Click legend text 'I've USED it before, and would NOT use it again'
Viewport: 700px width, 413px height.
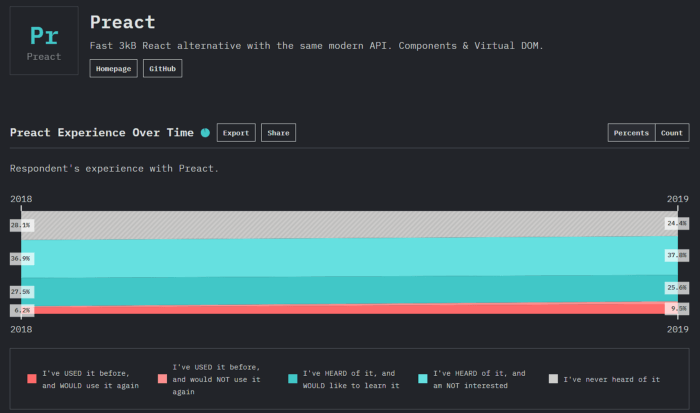(217, 379)
